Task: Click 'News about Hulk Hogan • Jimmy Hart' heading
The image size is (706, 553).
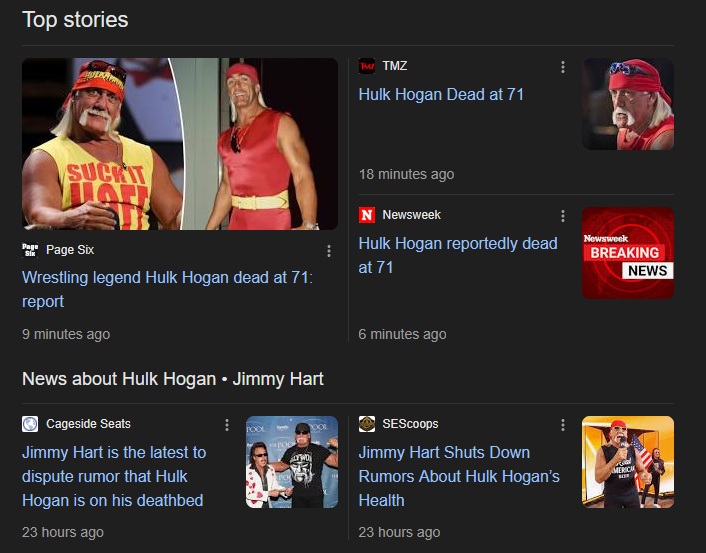Action: click(173, 379)
